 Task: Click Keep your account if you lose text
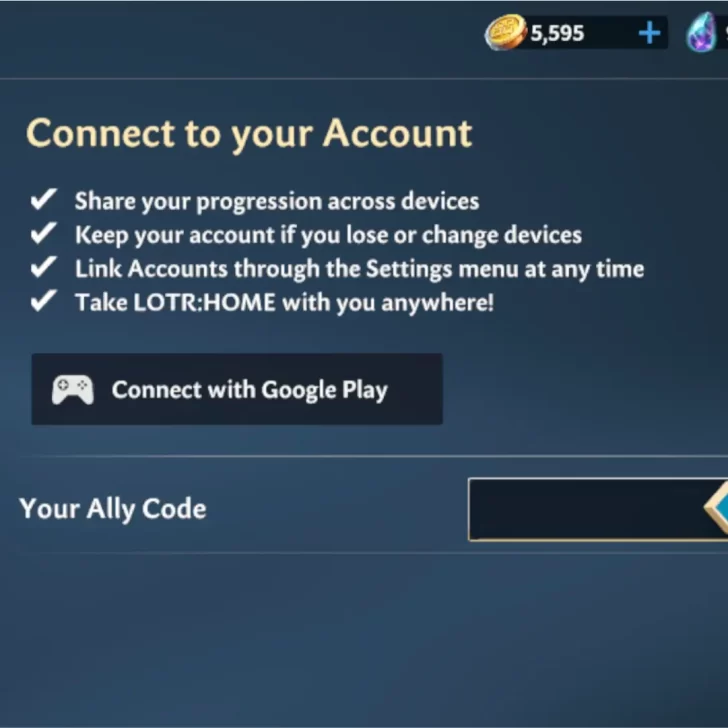[x=328, y=235]
